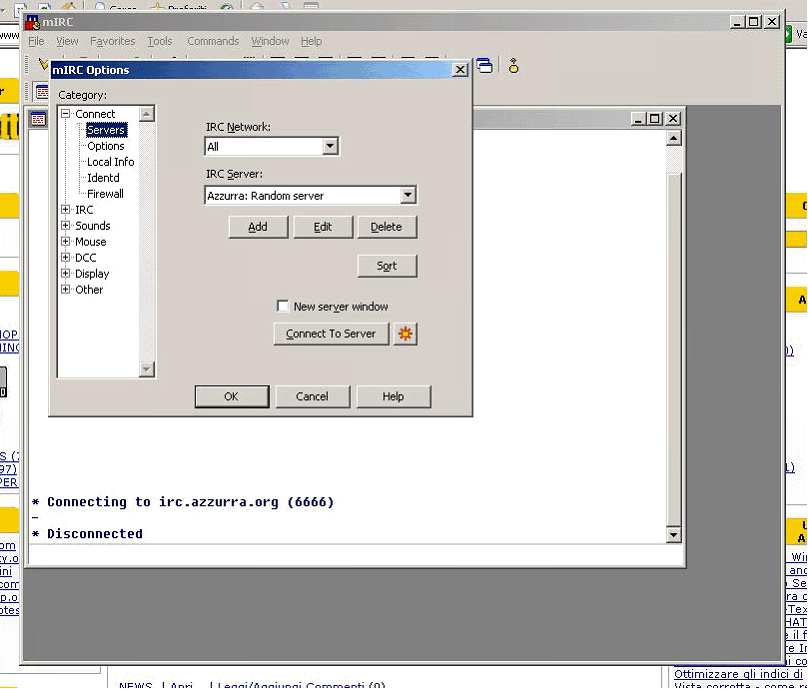Click the yellow figure toolbar icon

[513, 65]
